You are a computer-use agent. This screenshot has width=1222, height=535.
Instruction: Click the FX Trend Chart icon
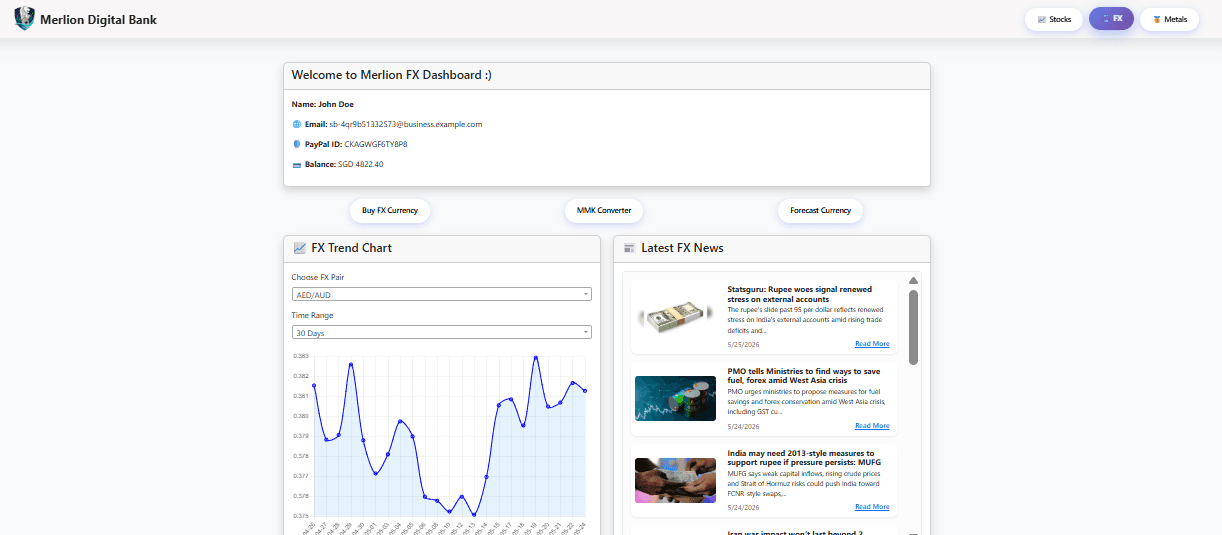click(300, 248)
